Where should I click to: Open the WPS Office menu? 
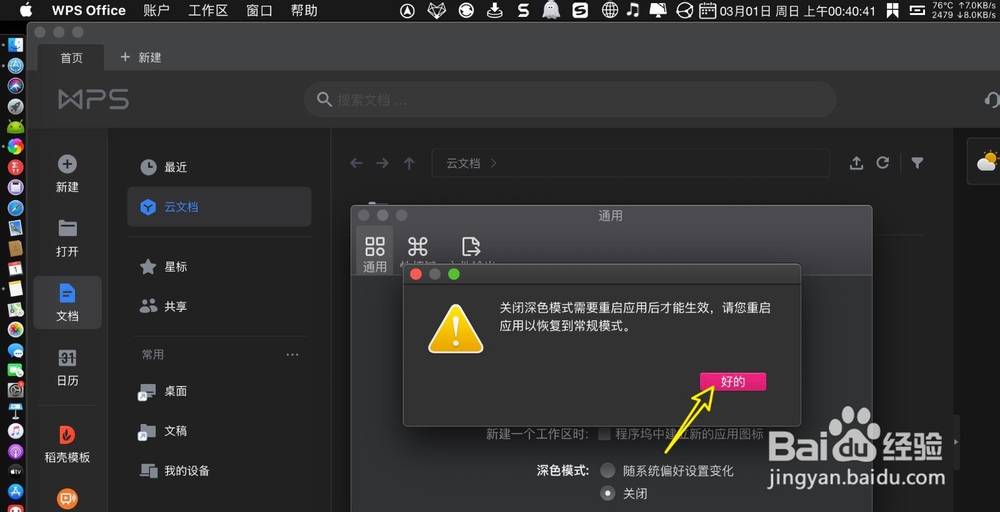[x=89, y=10]
